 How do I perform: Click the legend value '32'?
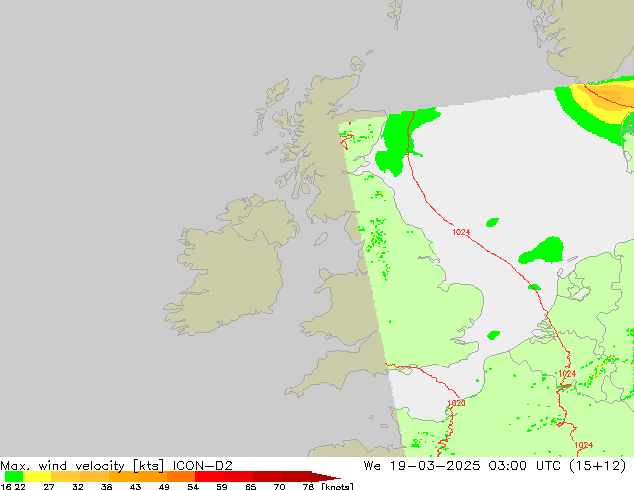pos(78,486)
